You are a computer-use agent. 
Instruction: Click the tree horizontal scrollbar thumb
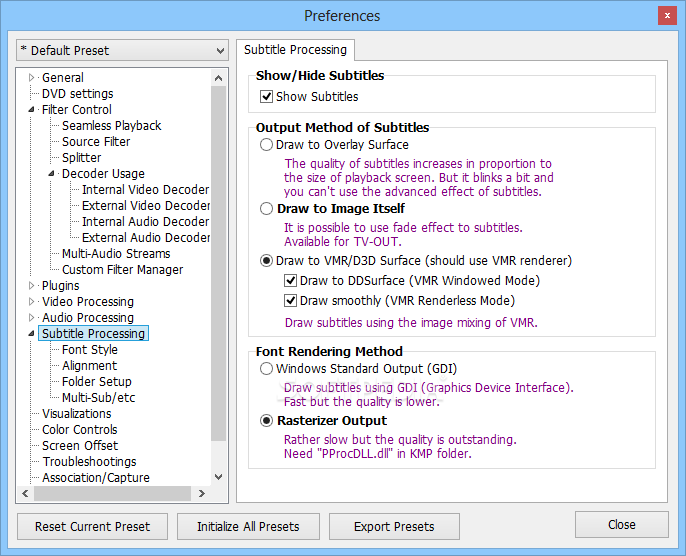tap(112, 493)
